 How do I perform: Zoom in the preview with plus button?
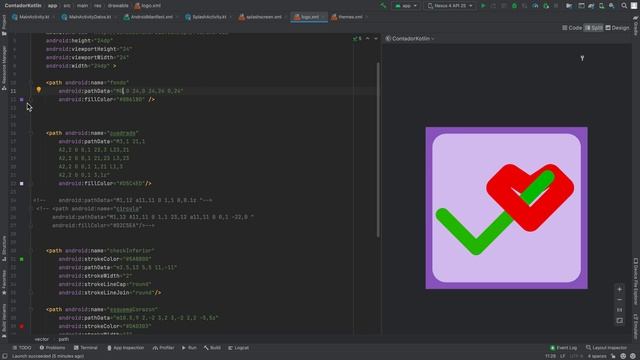619,289
